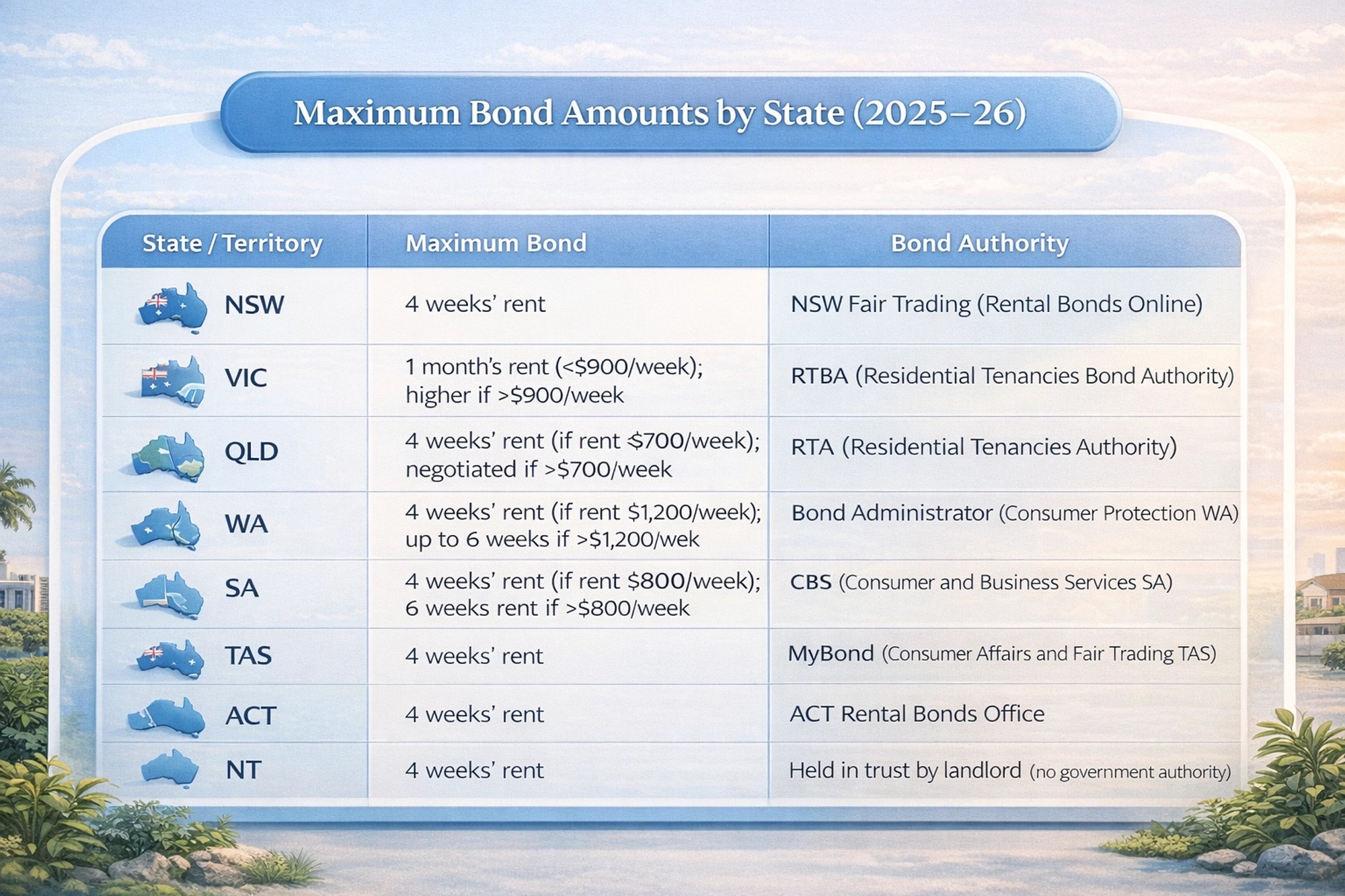The height and width of the screenshot is (896, 1345).
Task: Select the State / Territory column header
Action: click(232, 243)
